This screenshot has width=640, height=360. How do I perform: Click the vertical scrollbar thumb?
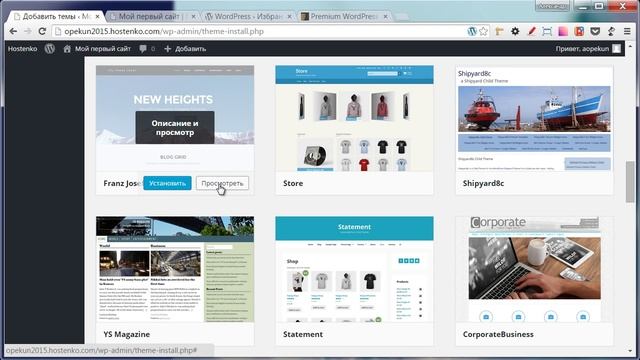point(630,182)
